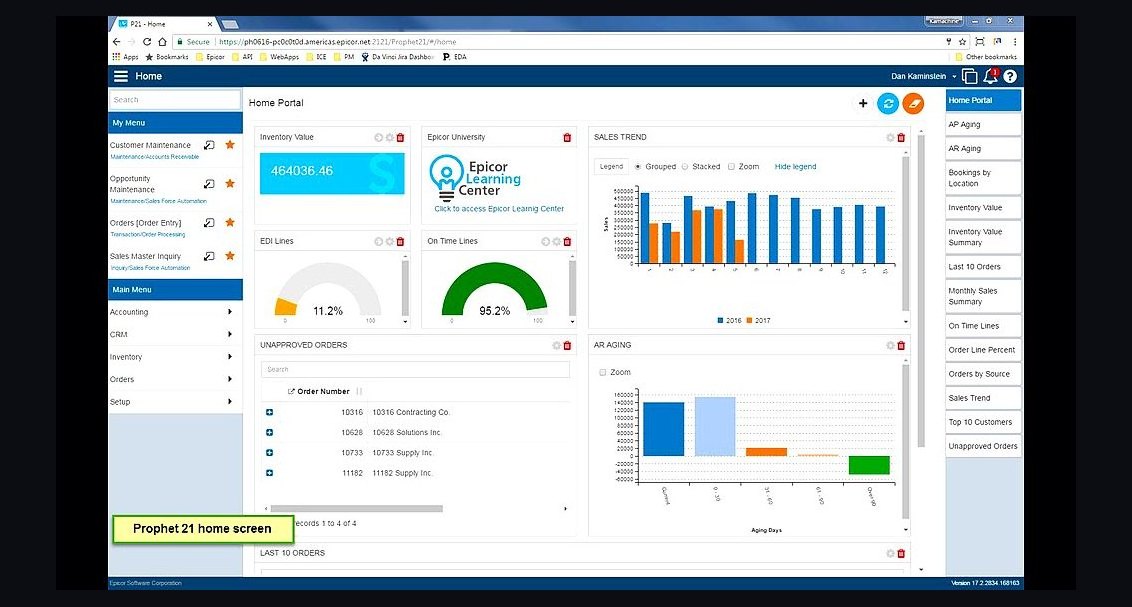Expand order 10316 row

click(x=269, y=412)
